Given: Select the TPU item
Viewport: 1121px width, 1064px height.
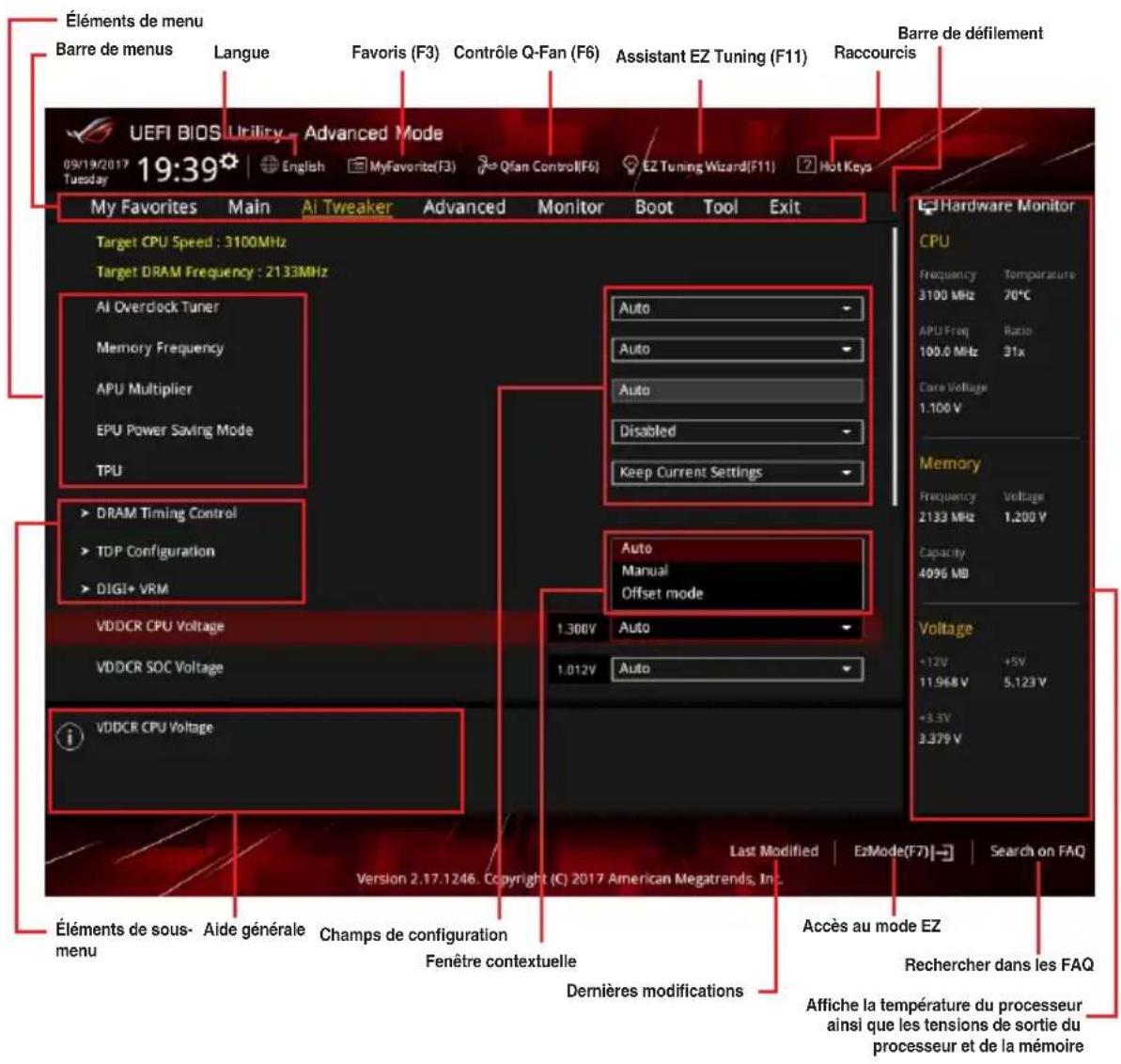Looking at the screenshot, I should pyautogui.click(x=109, y=471).
